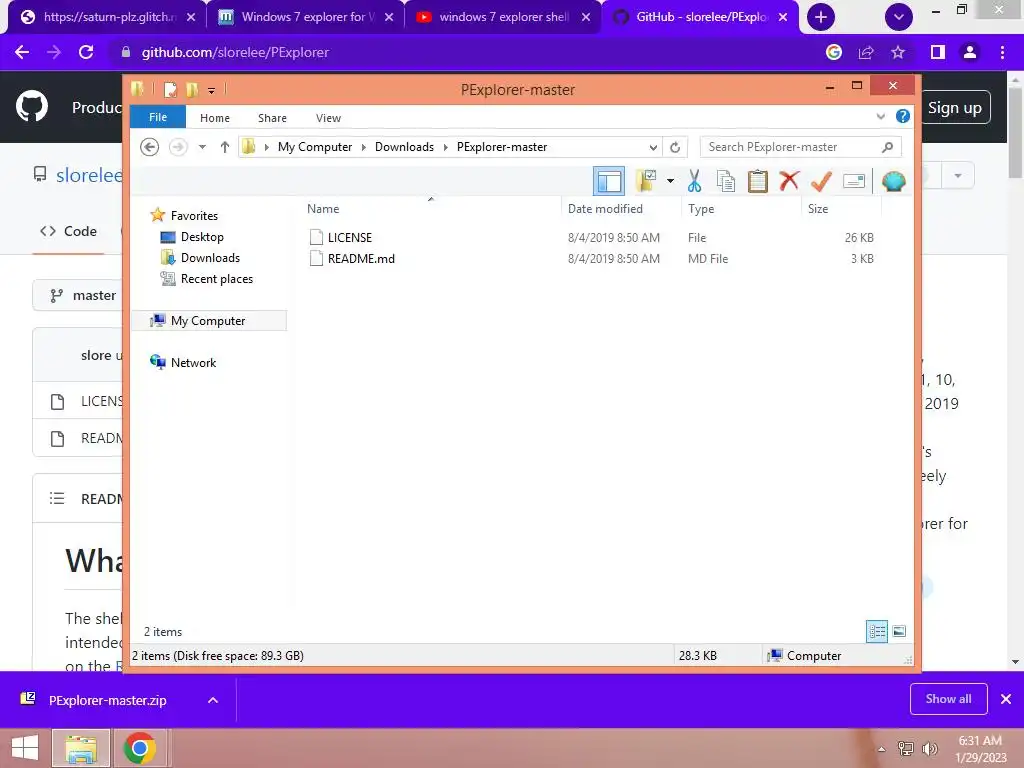Click the Explorer Back arrow button
Viewport: 1024px width, 768px height.
point(150,147)
